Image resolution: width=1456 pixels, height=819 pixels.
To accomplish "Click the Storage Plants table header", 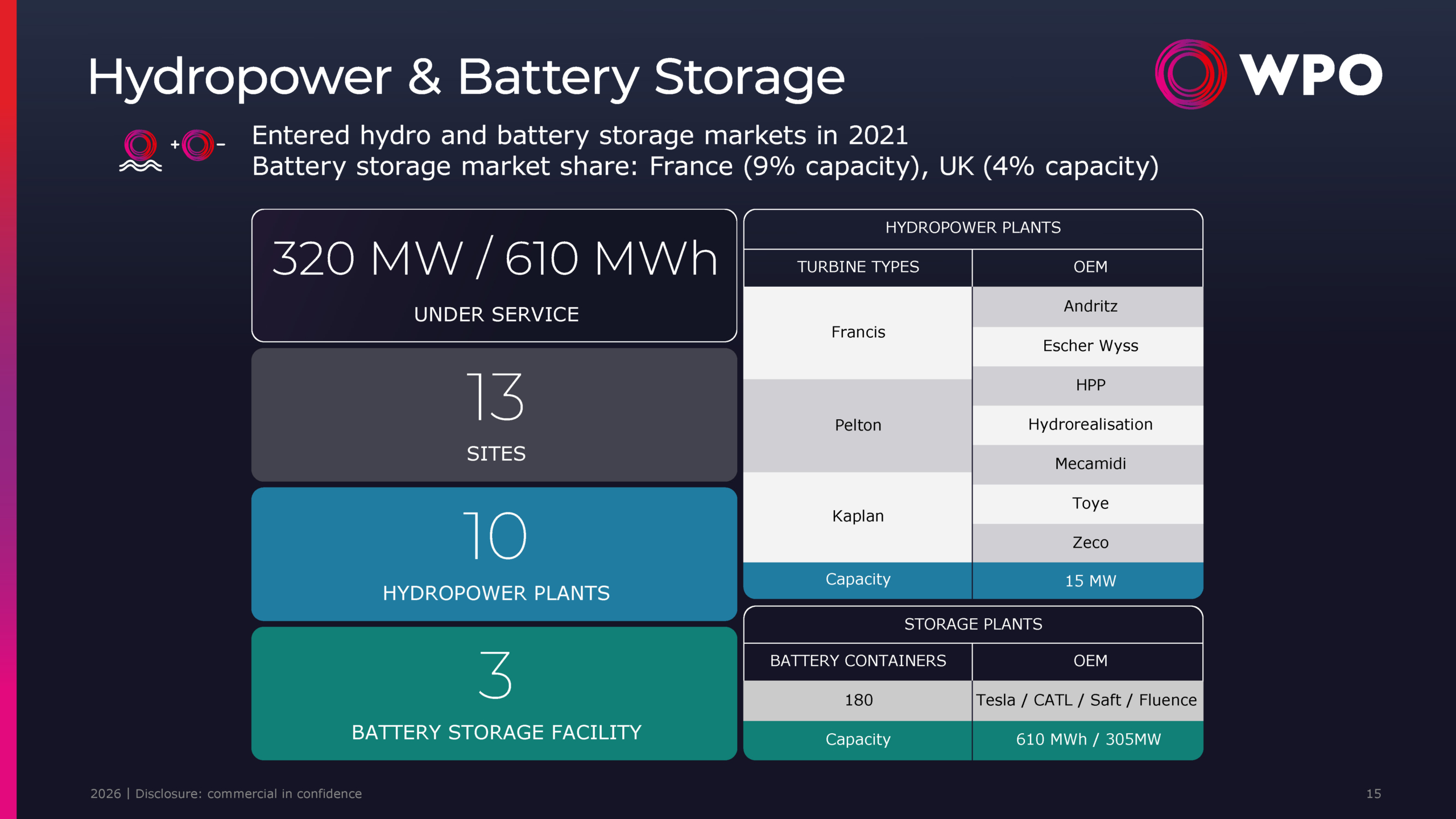I will pos(973,624).
